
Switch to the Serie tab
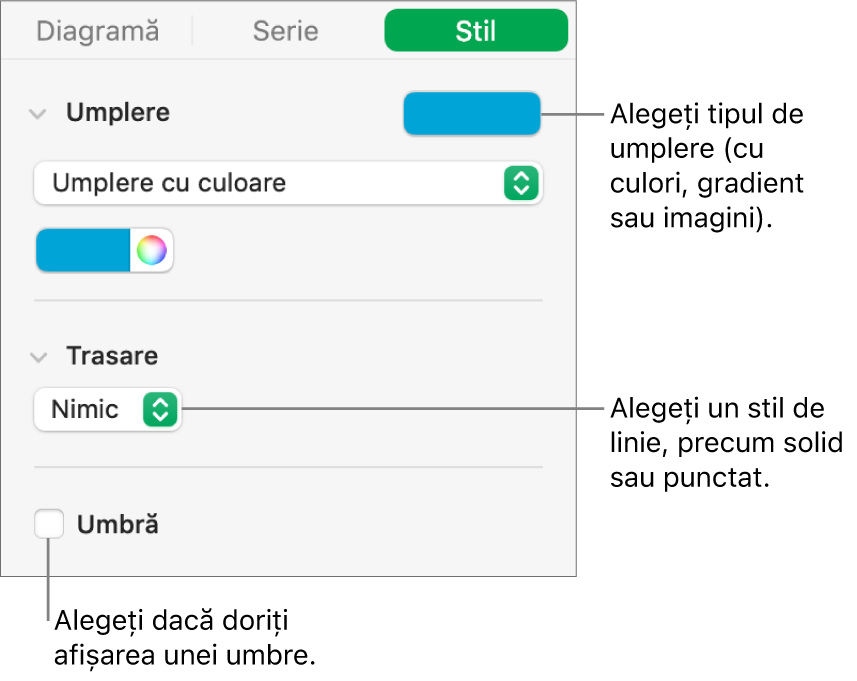285,31
